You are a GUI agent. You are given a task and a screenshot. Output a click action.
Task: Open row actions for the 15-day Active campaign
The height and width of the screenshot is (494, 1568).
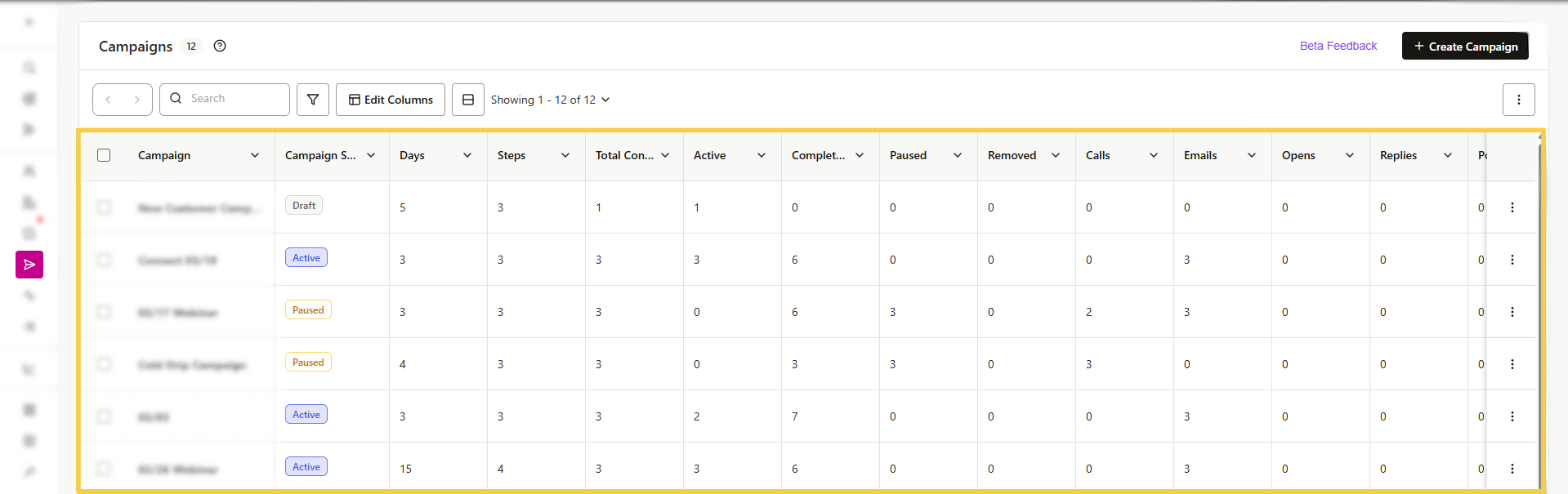point(1512,469)
